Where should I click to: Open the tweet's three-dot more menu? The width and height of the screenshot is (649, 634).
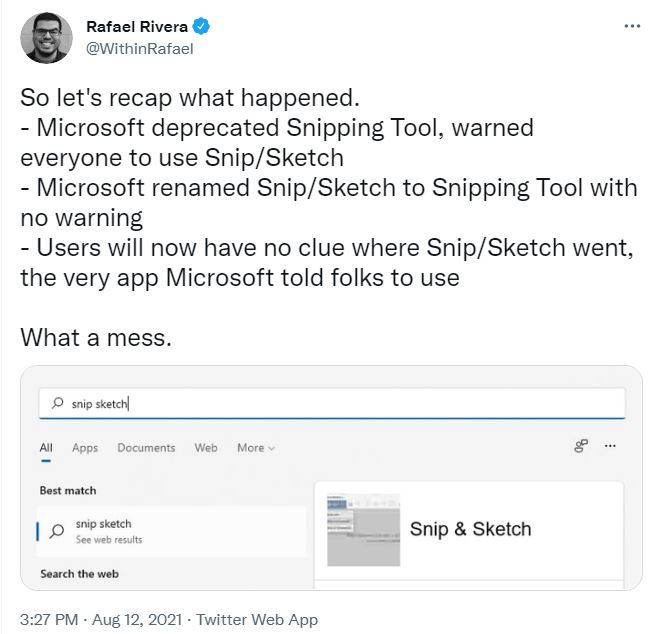click(632, 26)
